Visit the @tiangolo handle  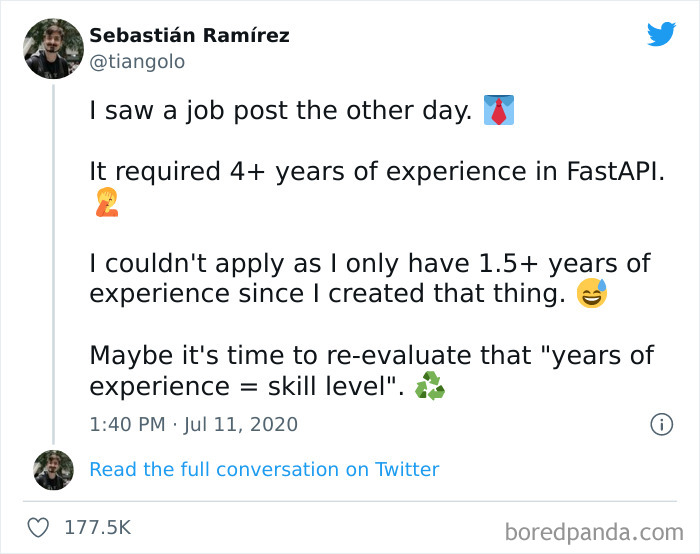(x=137, y=62)
